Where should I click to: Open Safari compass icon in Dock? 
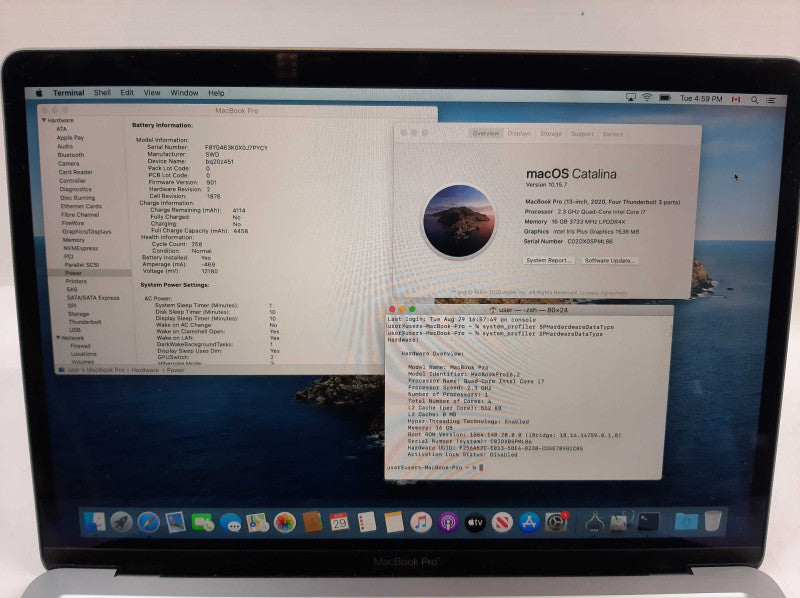(148, 522)
